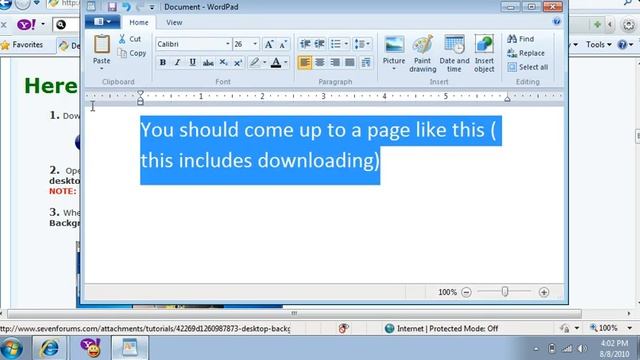Grow font size
Viewport: 640px width, 360px height.
click(269, 44)
